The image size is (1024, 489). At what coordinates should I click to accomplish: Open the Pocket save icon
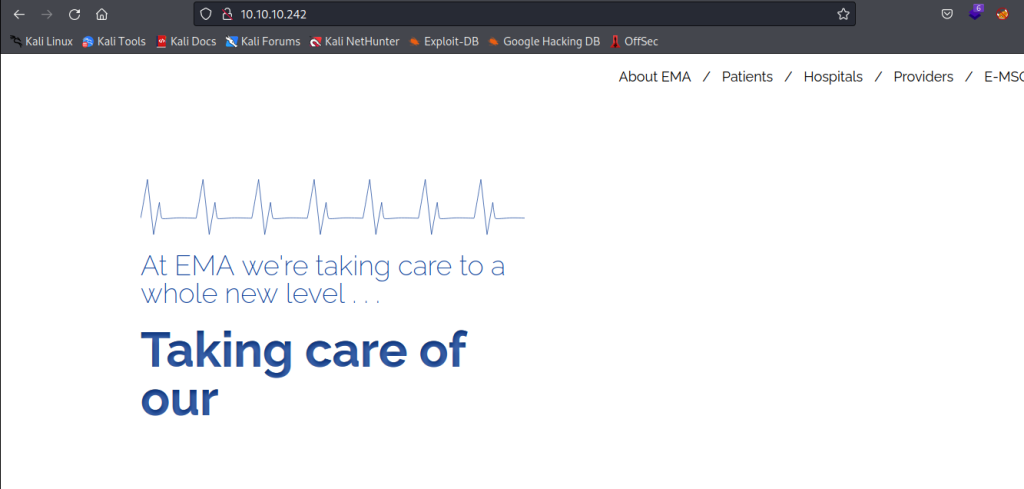tap(946, 14)
